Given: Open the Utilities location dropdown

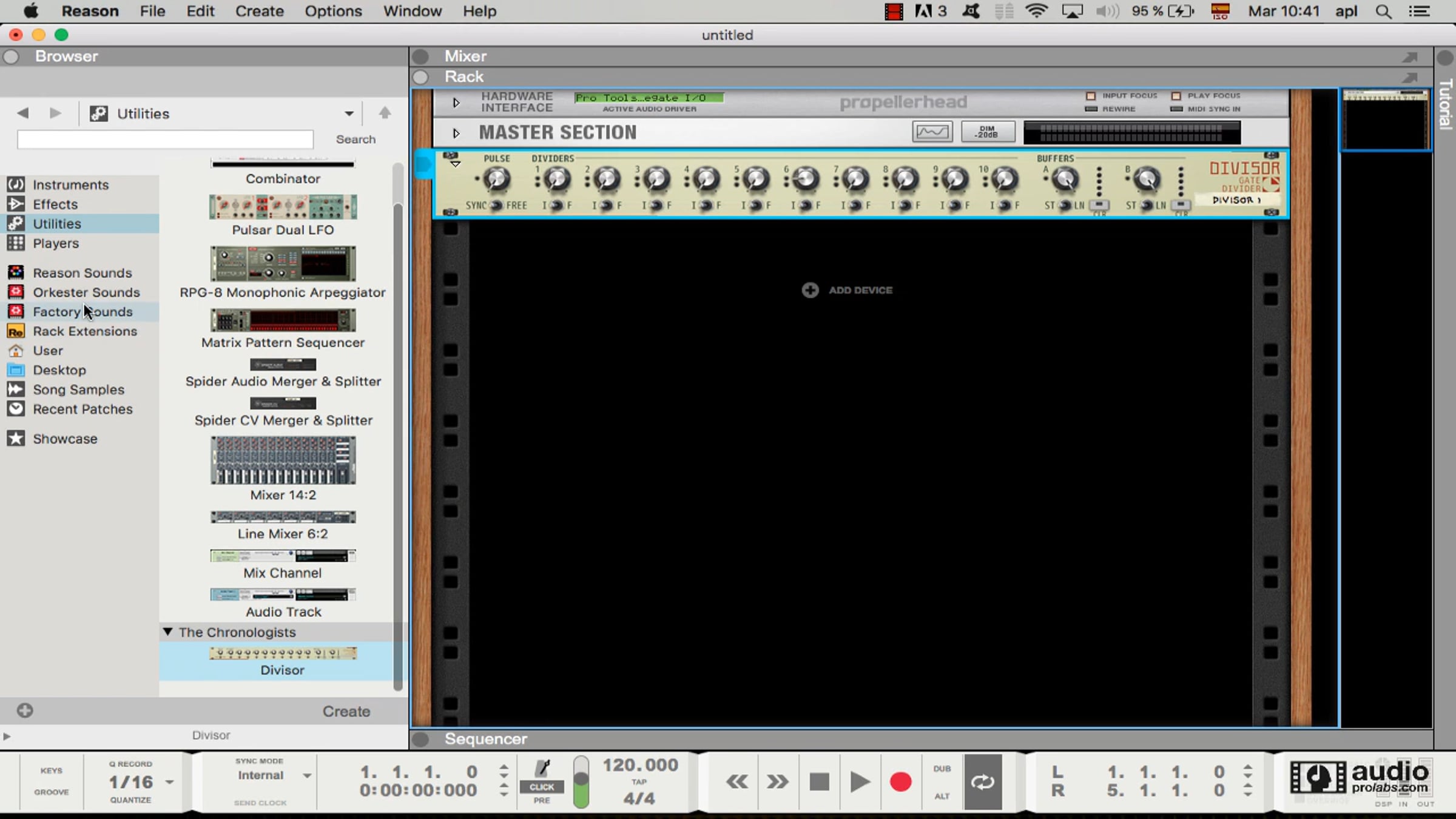Looking at the screenshot, I should click(x=349, y=113).
